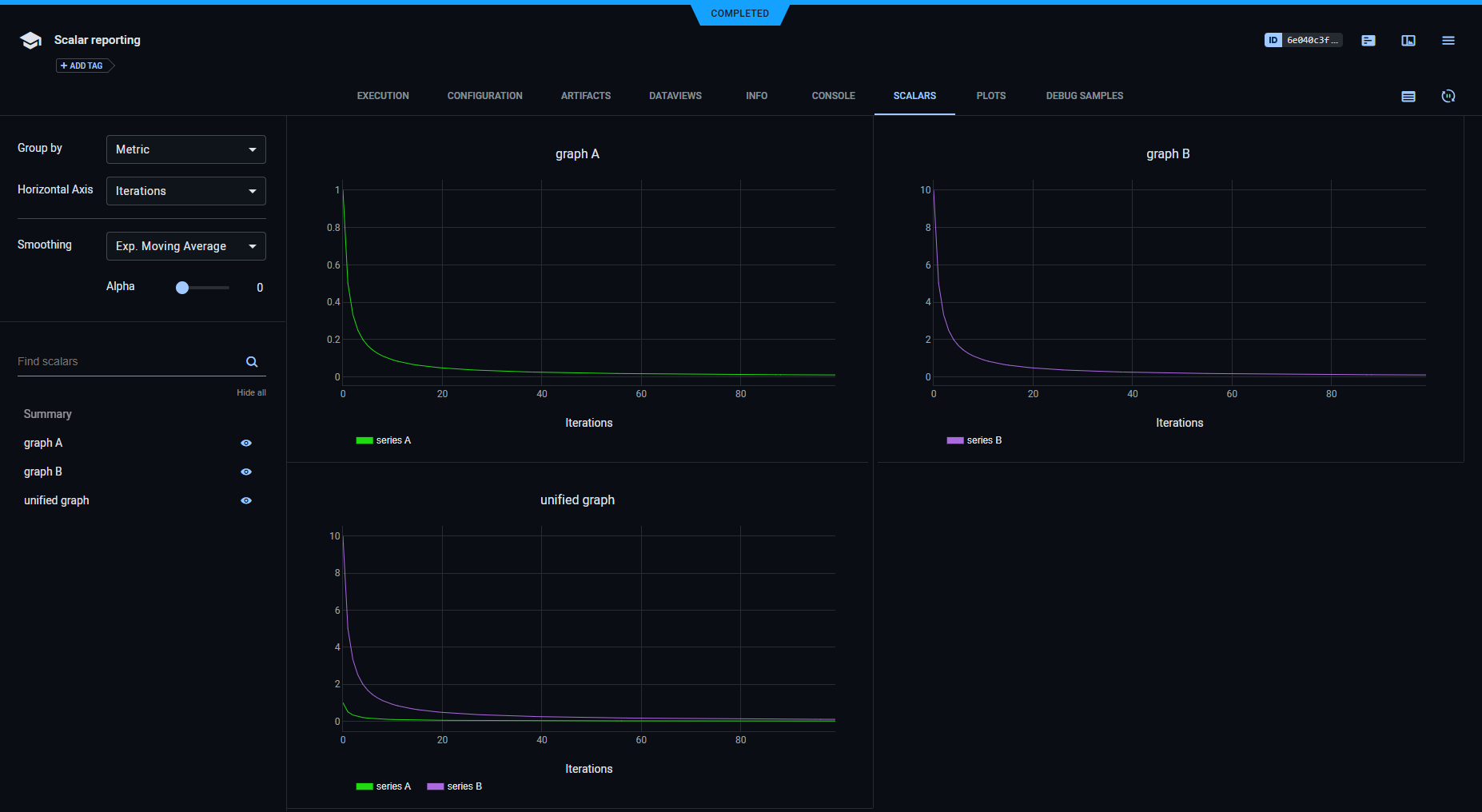The width and height of the screenshot is (1482, 812).
Task: Open the hamburger menu in the top right
Action: coord(1448,40)
